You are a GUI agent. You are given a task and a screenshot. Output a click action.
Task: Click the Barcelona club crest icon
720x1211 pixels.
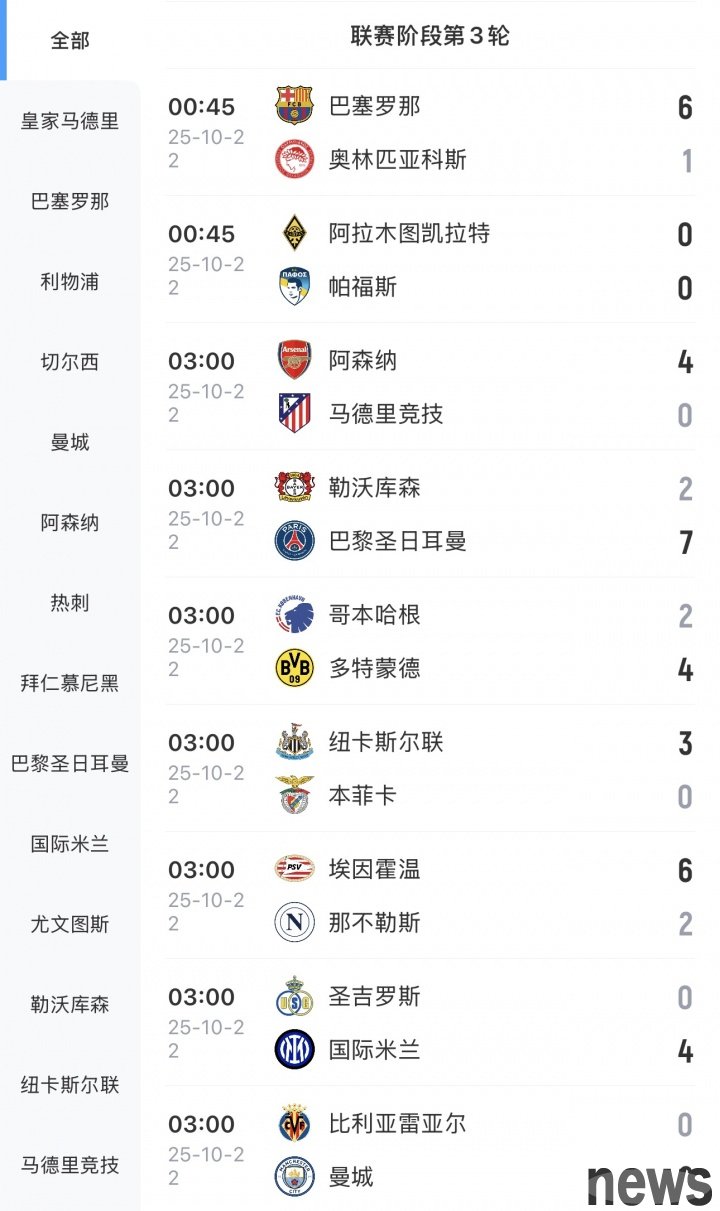pos(294,106)
